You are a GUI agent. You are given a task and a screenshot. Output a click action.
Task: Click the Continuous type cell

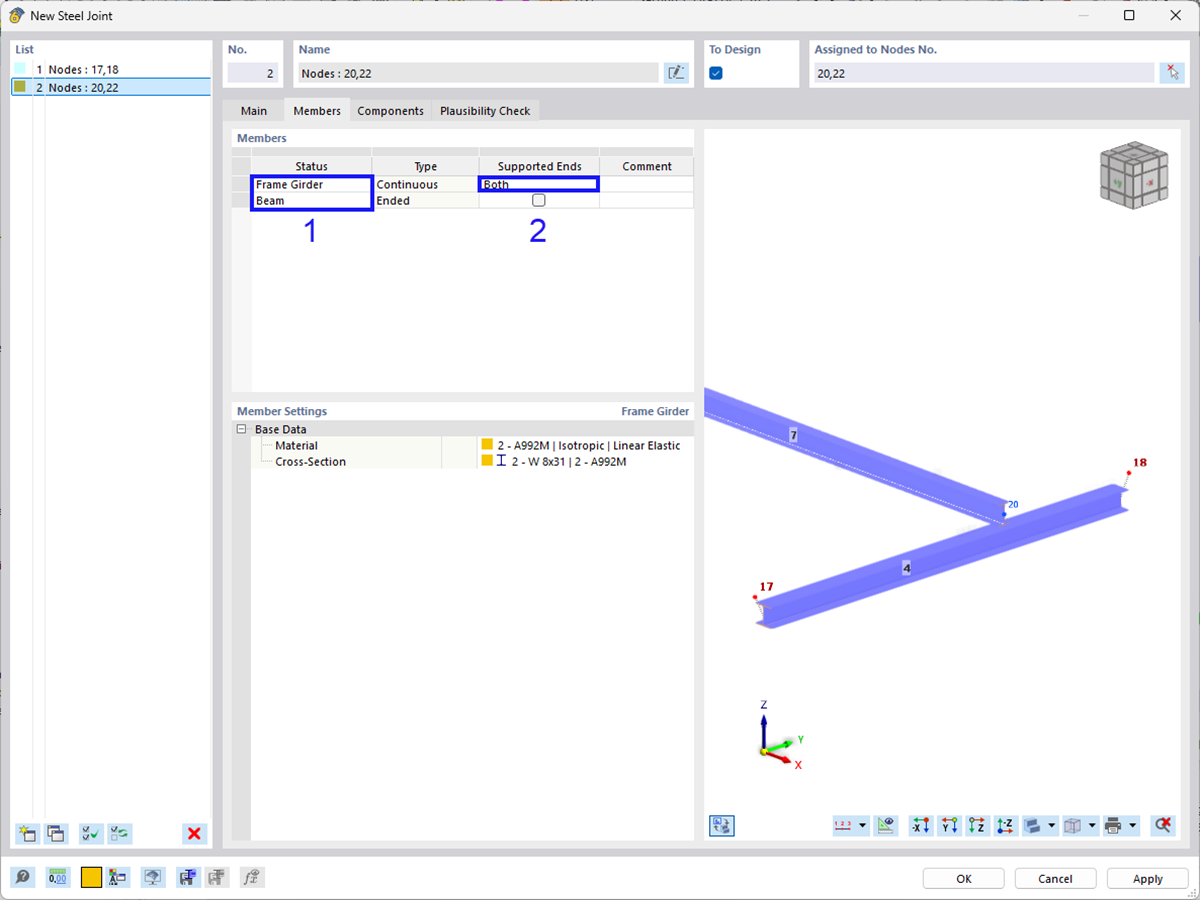pos(425,184)
